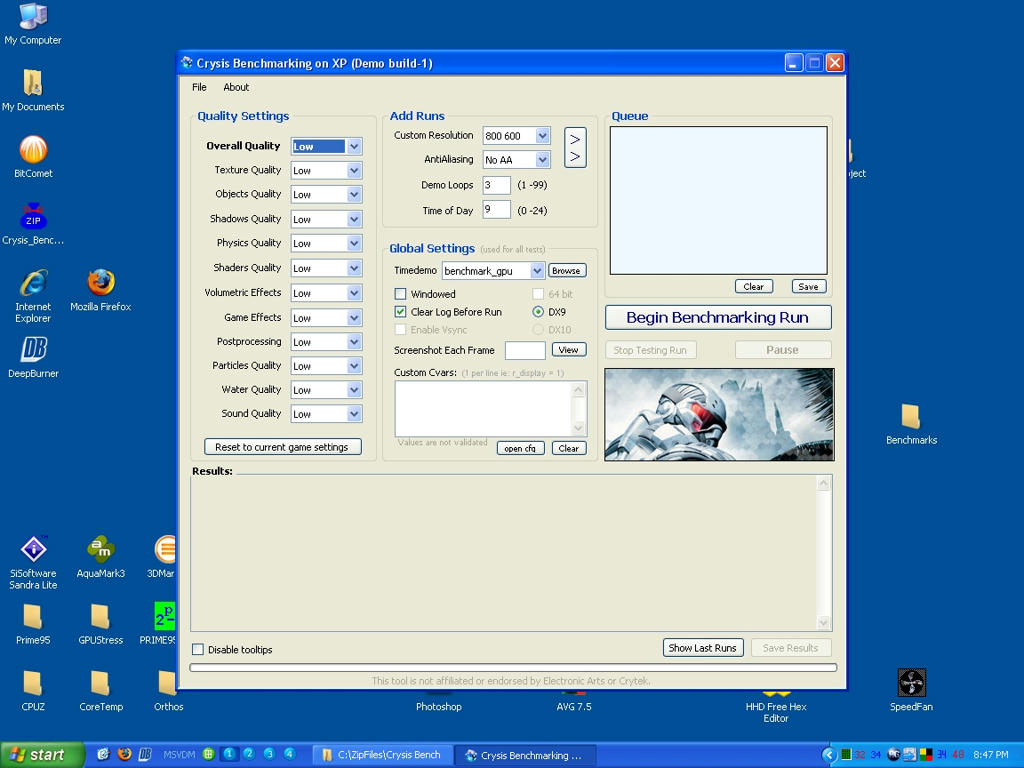Open the Texture Quality dropdown
Viewport: 1024px width, 768px height.
pyautogui.click(x=354, y=170)
